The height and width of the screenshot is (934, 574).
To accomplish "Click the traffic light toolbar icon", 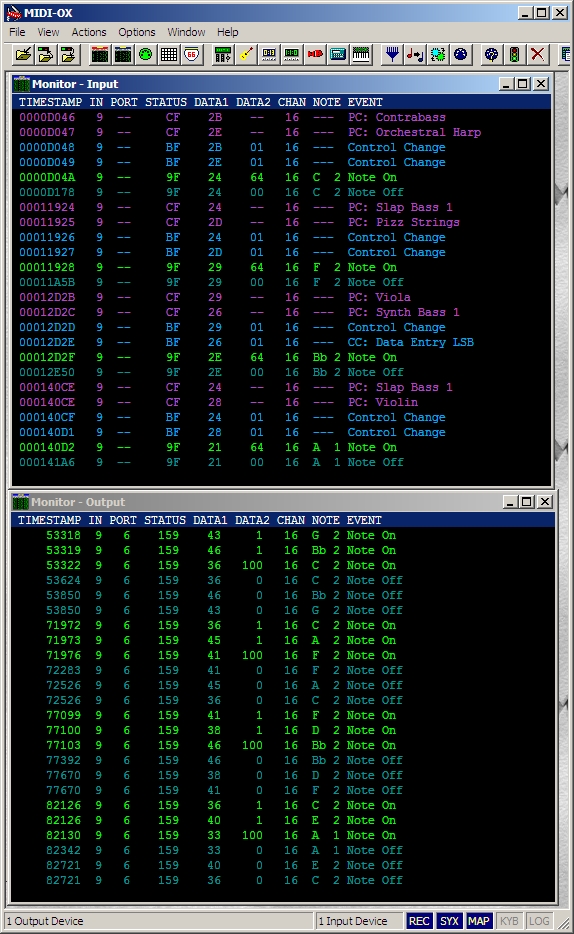I will tap(514, 55).
